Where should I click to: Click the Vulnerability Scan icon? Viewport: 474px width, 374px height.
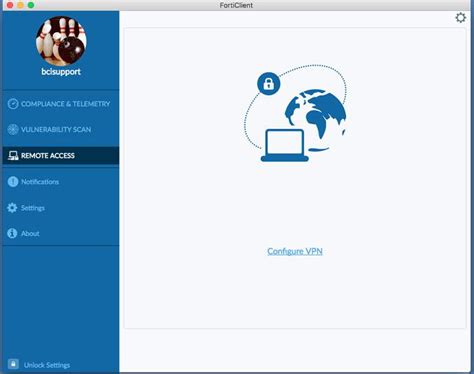(x=13, y=130)
